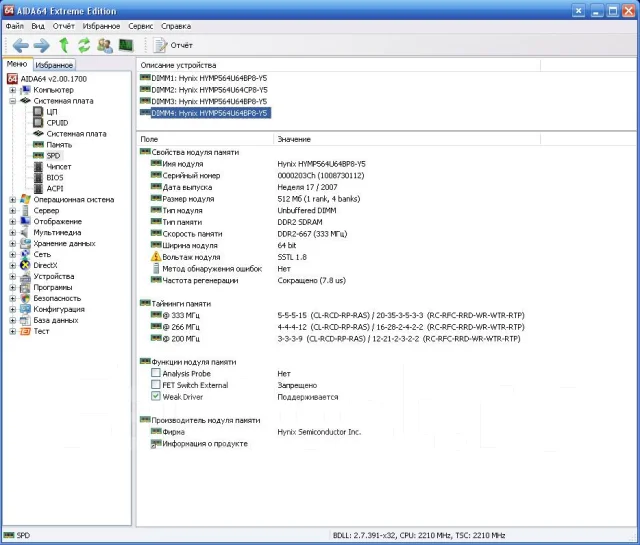This screenshot has width=640, height=545.
Task: Select the Серийный номер value row
Action: [321, 176]
